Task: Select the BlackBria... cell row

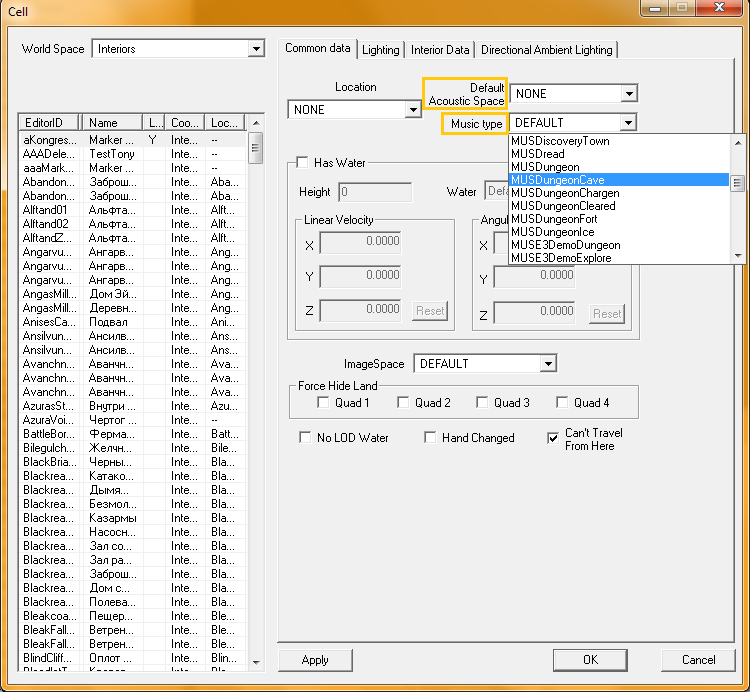Action: pos(133,462)
